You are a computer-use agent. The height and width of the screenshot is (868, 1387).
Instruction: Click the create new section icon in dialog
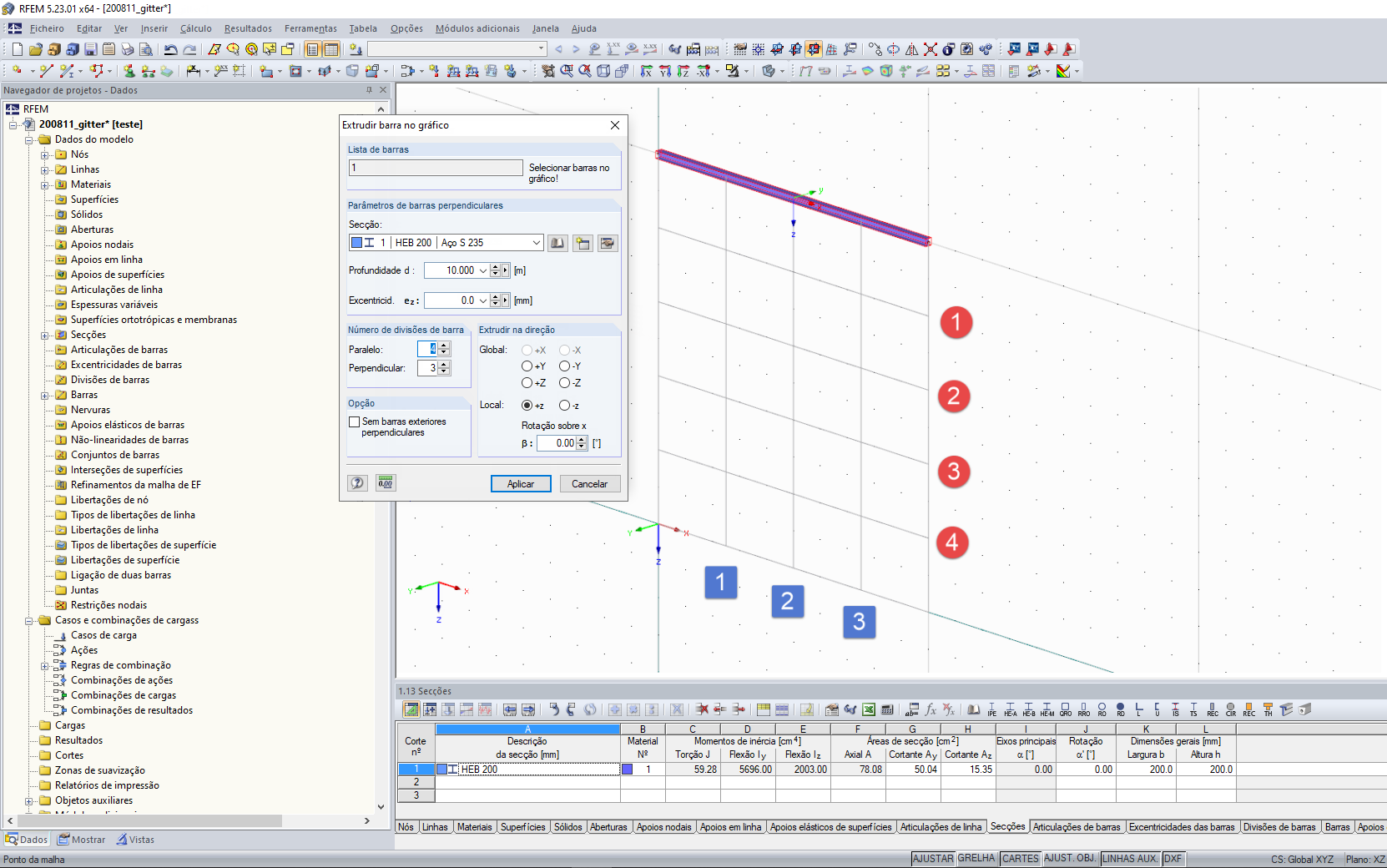pos(583,243)
